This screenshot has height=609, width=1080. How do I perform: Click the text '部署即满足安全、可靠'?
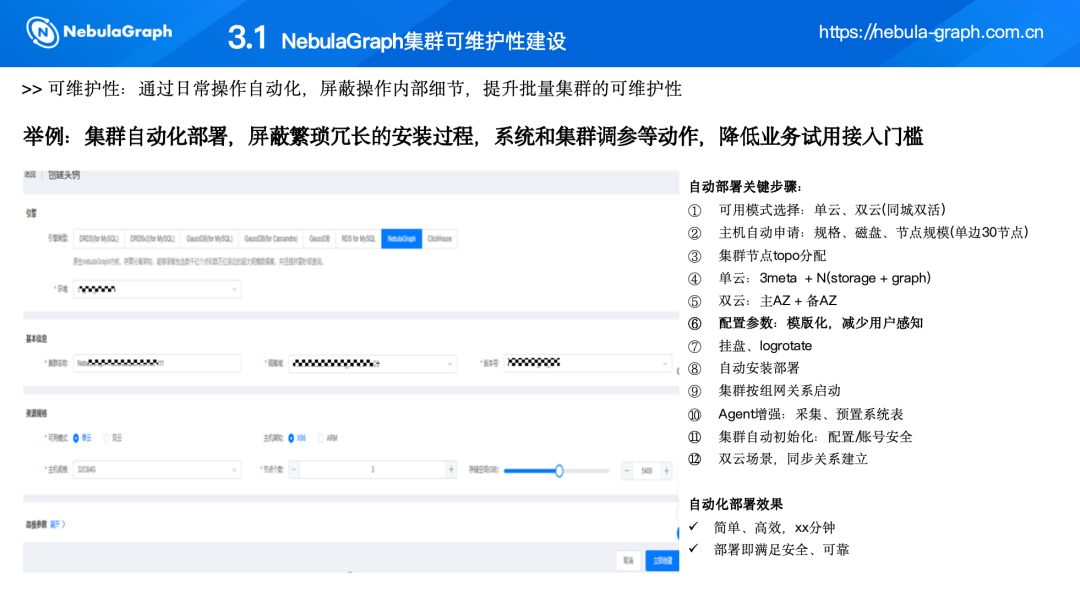coord(781,550)
